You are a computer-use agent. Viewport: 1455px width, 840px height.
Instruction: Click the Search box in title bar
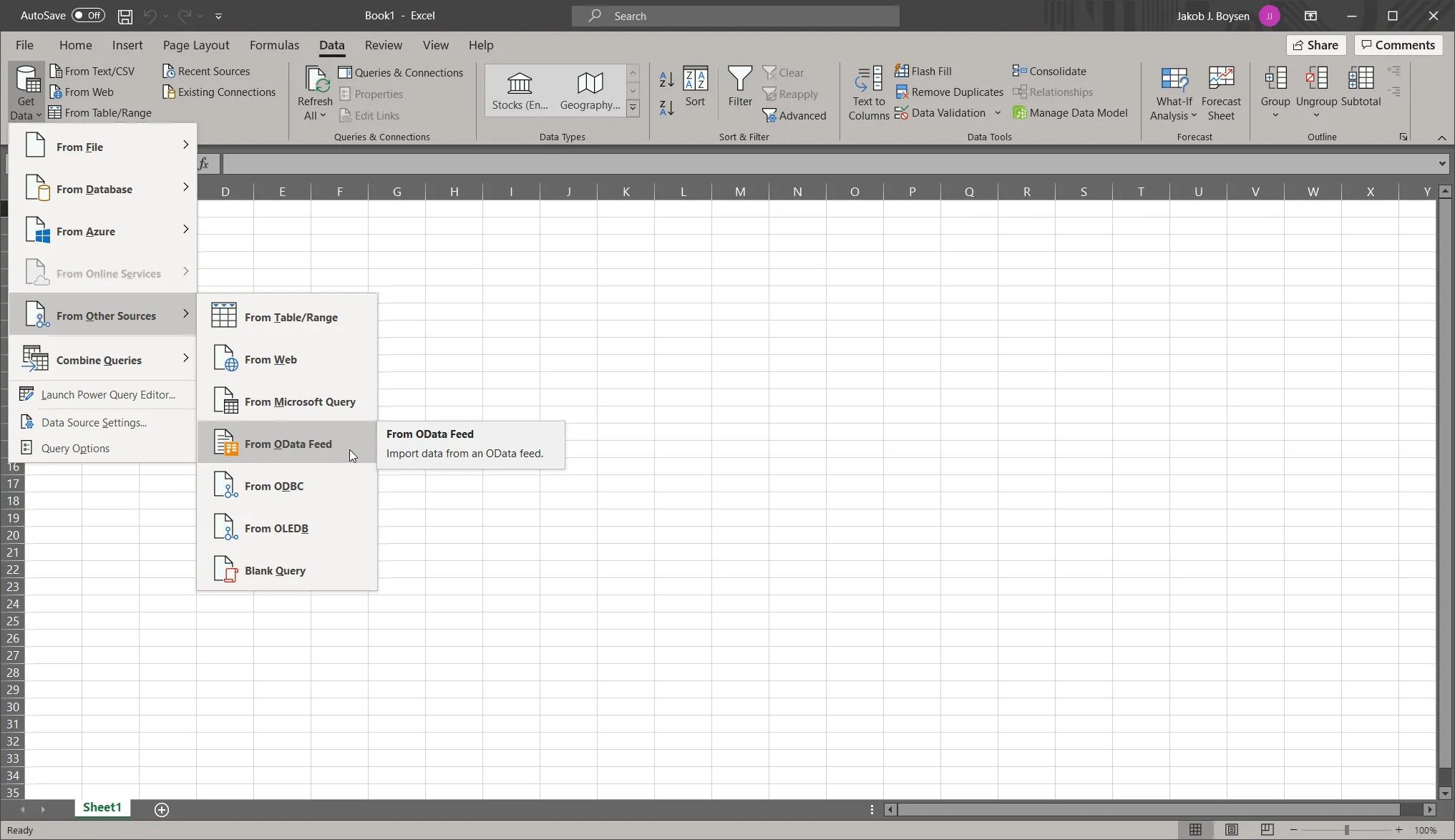point(735,16)
